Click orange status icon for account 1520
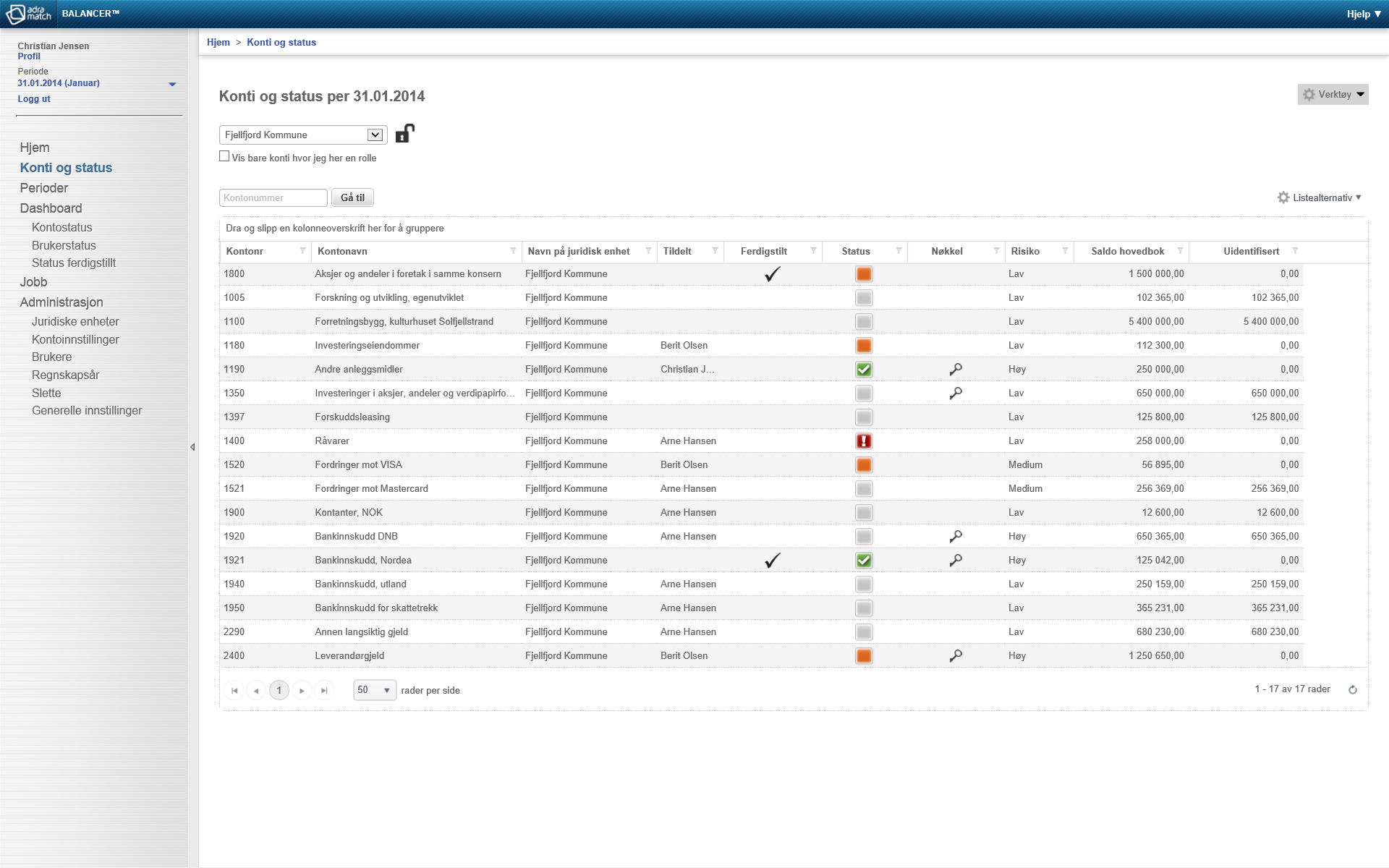Screen dimensions: 1389x868 (x=864, y=465)
